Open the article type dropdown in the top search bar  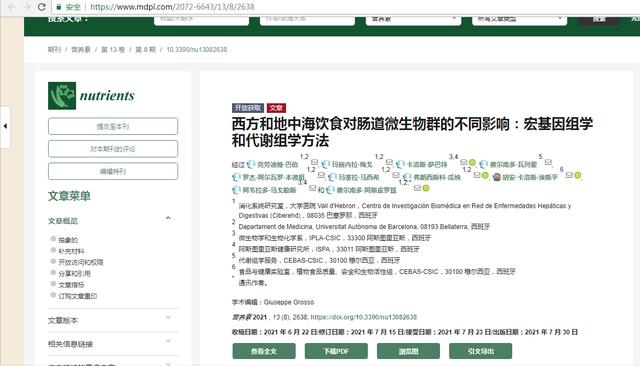click(x=519, y=20)
